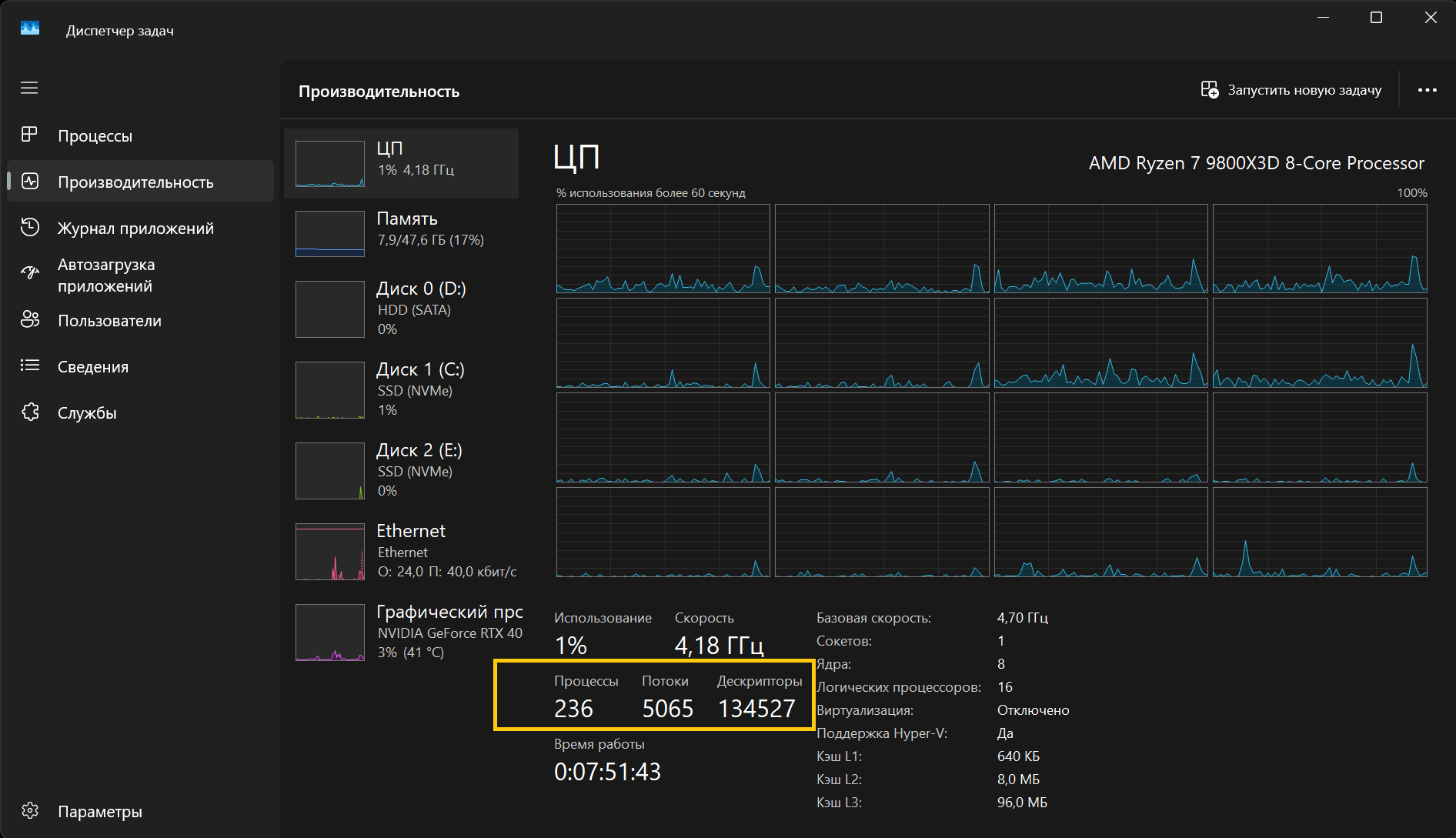The image size is (1456, 838).
Task: Open the Журнал приложений page
Action: click(x=135, y=229)
